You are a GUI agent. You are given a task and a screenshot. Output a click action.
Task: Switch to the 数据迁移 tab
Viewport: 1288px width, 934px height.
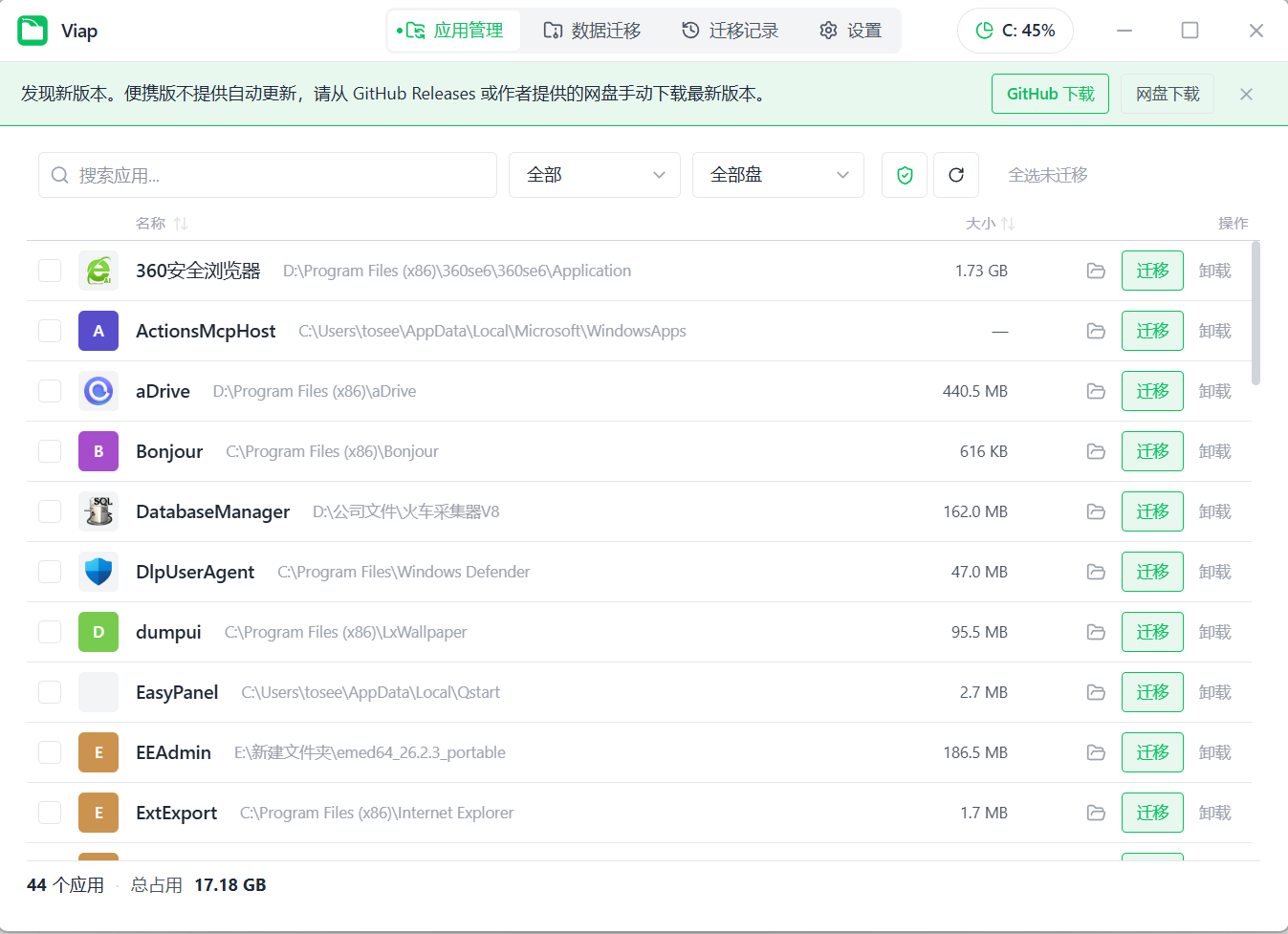[x=593, y=31]
